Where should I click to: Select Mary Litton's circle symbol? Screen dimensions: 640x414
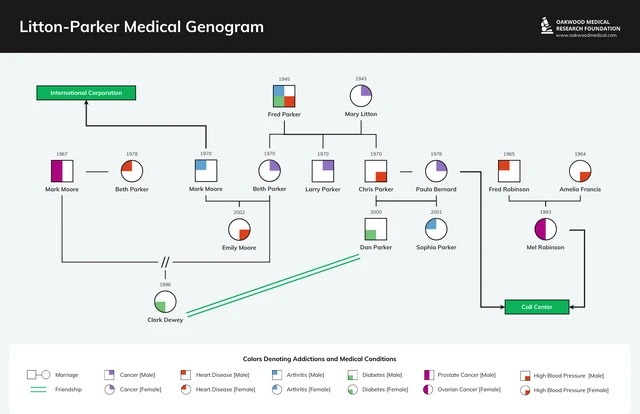361,96
